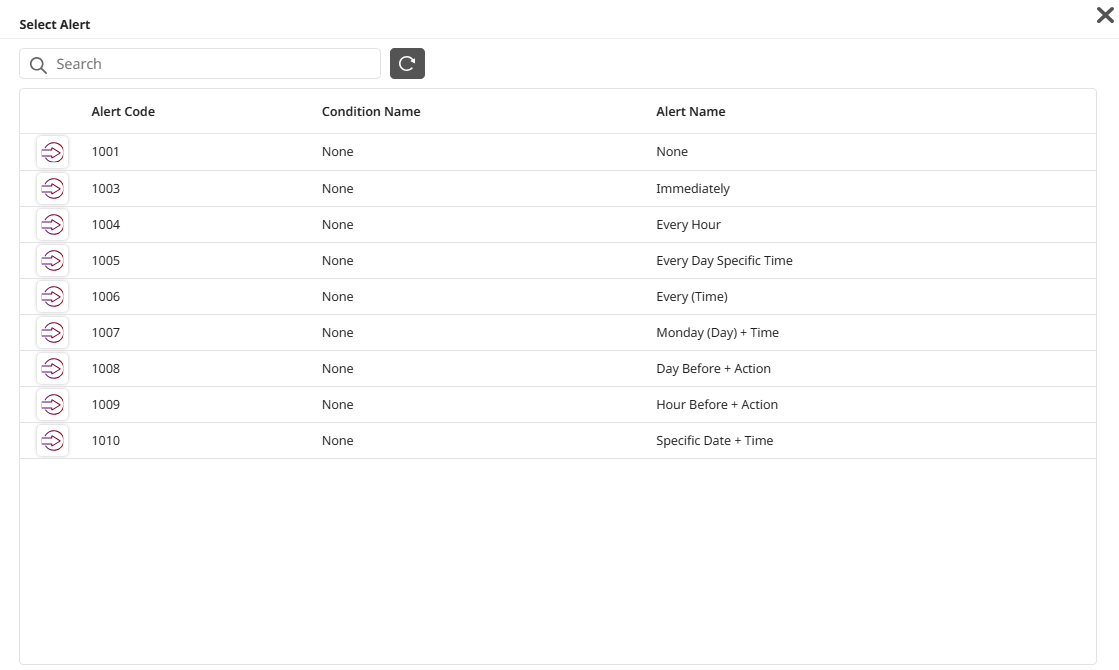This screenshot has width=1119, height=670.
Task: Click alert code 1007 cell
Action: pyautogui.click(x=106, y=333)
